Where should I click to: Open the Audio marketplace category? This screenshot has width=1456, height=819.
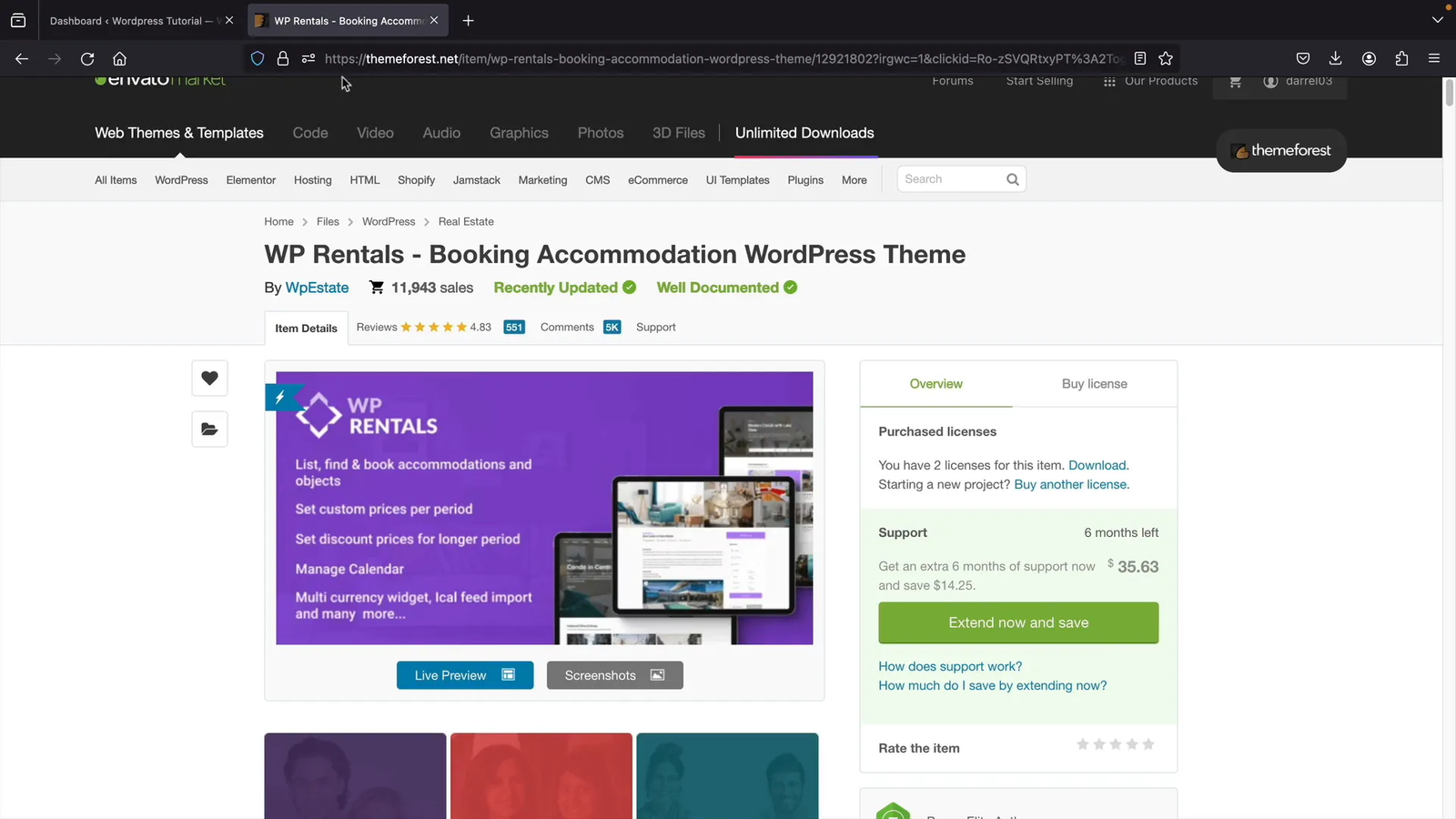[x=441, y=133]
